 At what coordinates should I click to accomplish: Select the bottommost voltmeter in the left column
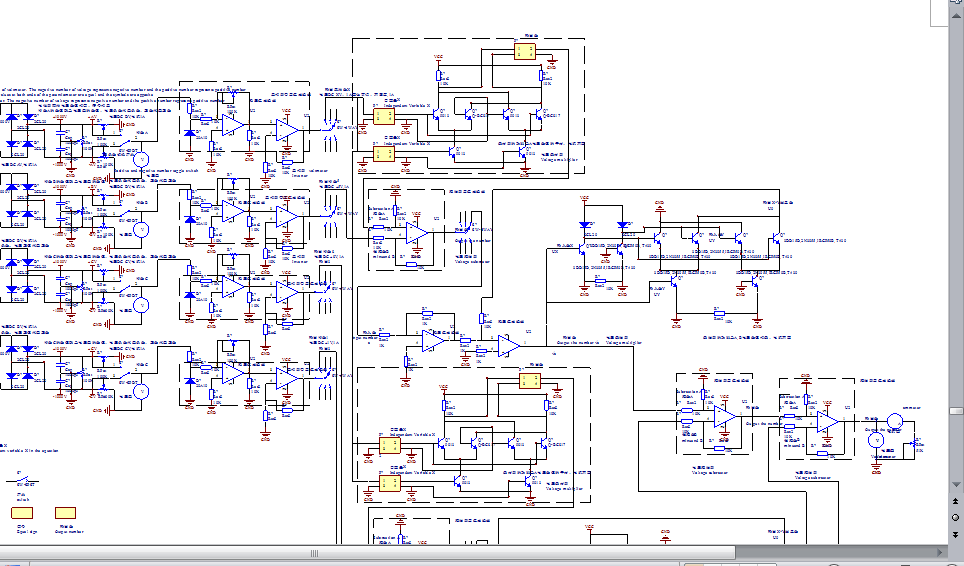(x=141, y=391)
